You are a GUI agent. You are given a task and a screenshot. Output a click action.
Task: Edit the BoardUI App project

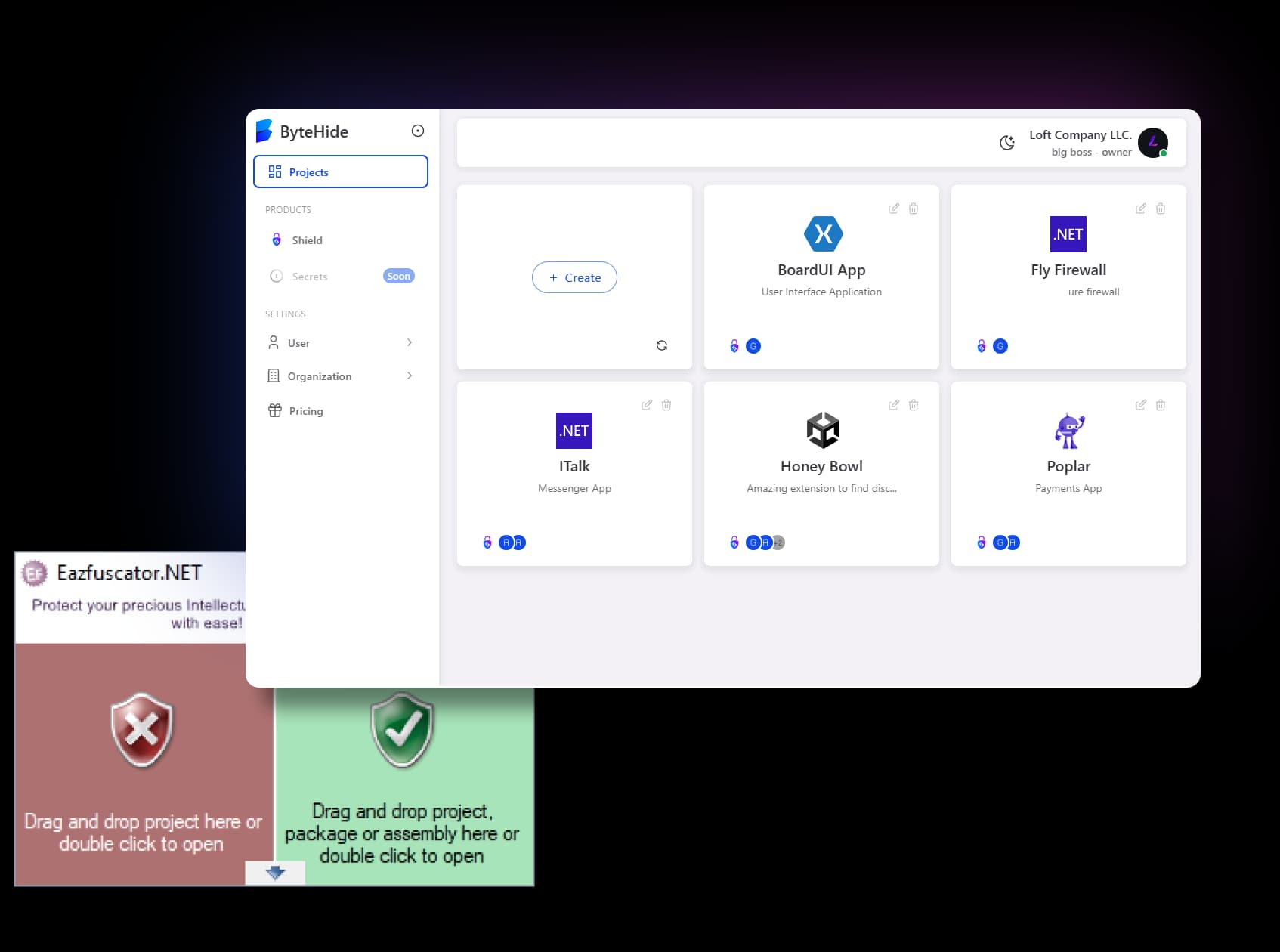[x=894, y=209]
